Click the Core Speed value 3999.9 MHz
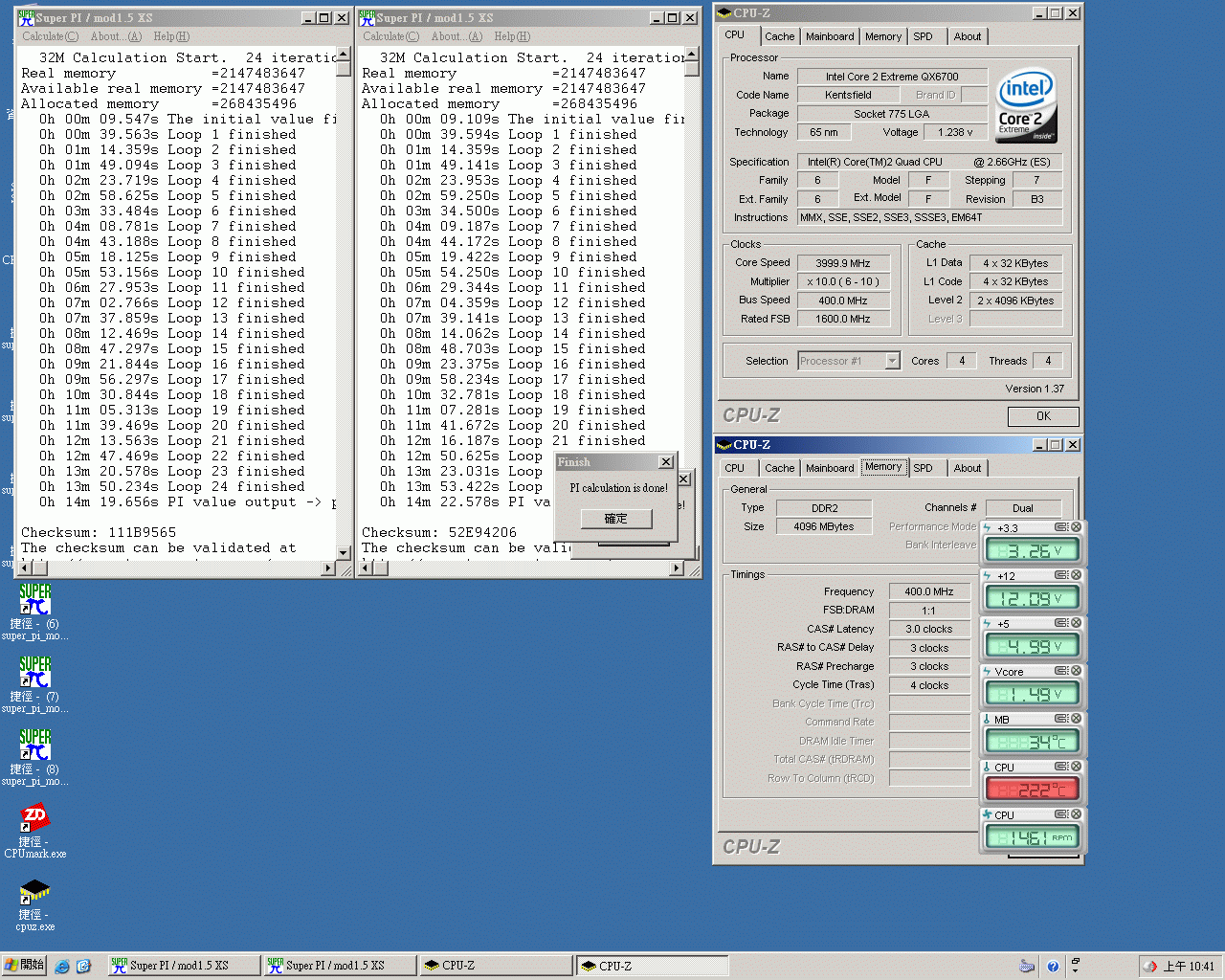Image resolution: width=1225 pixels, height=980 pixels. 843,263
